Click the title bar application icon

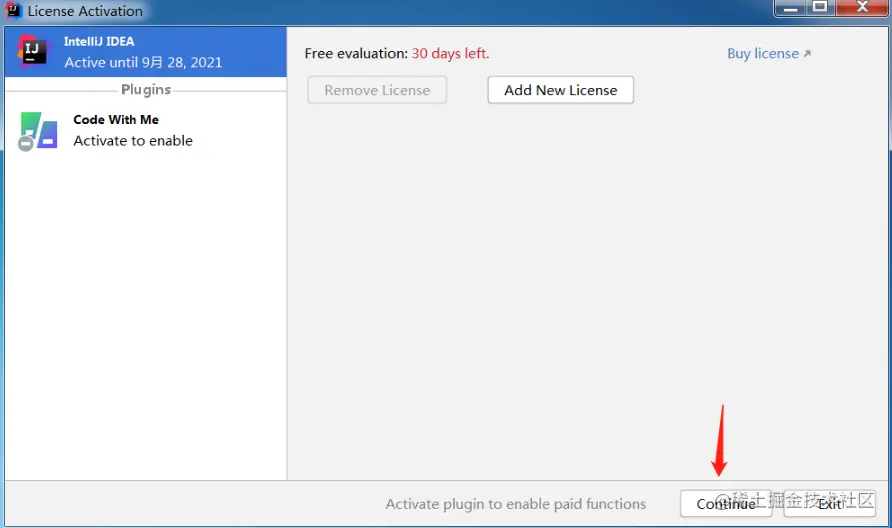[13, 10]
